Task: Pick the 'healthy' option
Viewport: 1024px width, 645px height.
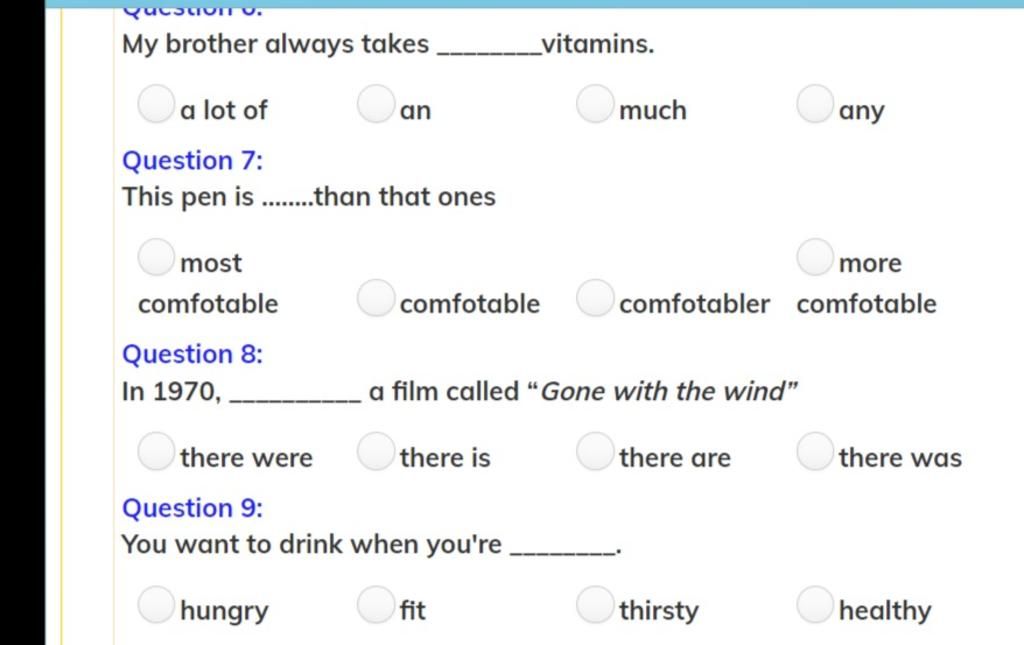Action: point(814,604)
